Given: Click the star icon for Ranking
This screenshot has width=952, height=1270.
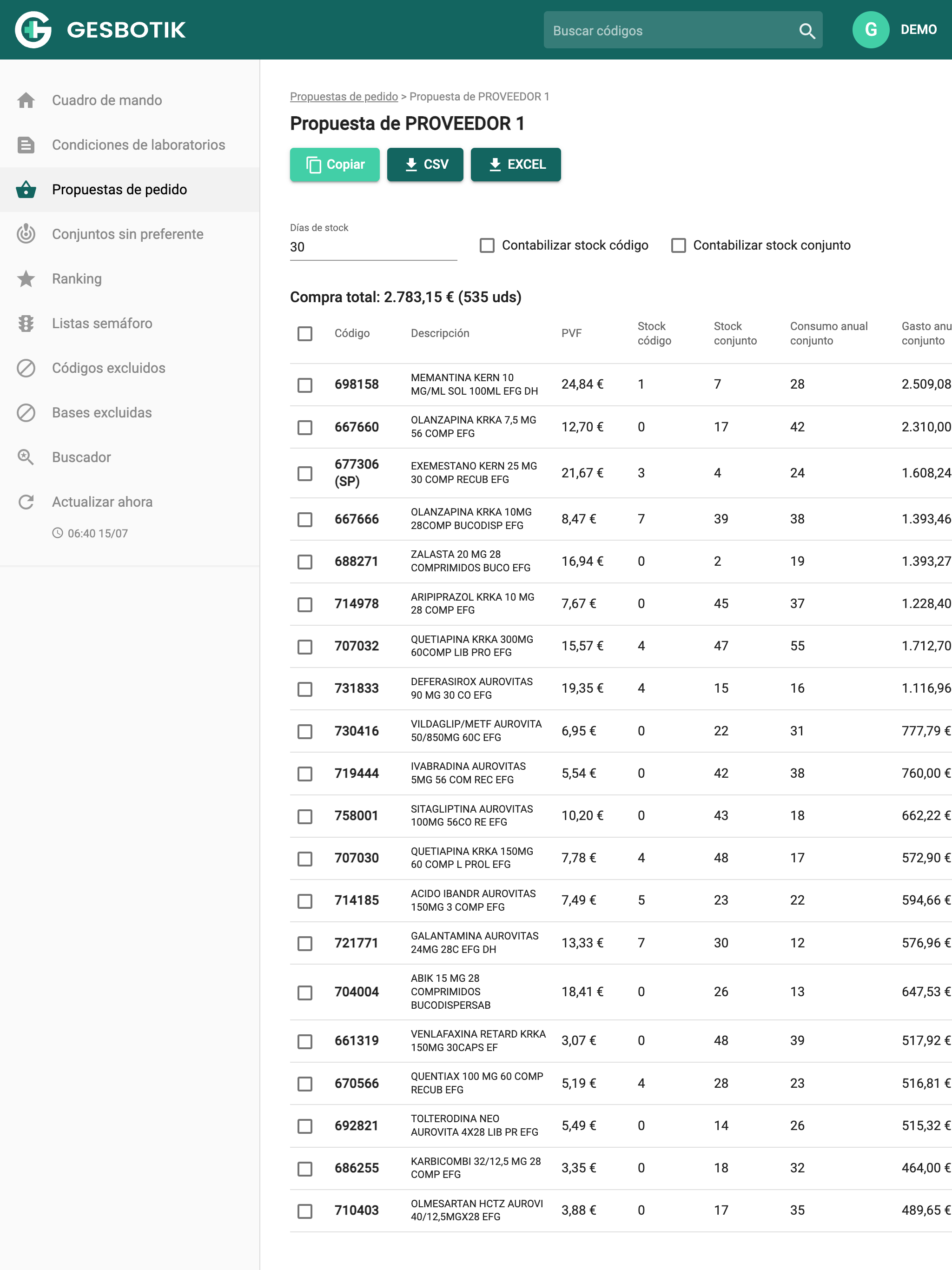Looking at the screenshot, I should pos(26,278).
